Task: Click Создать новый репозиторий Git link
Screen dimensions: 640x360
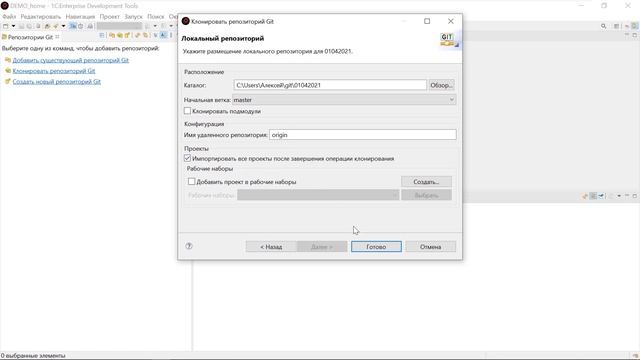Action: point(57,81)
